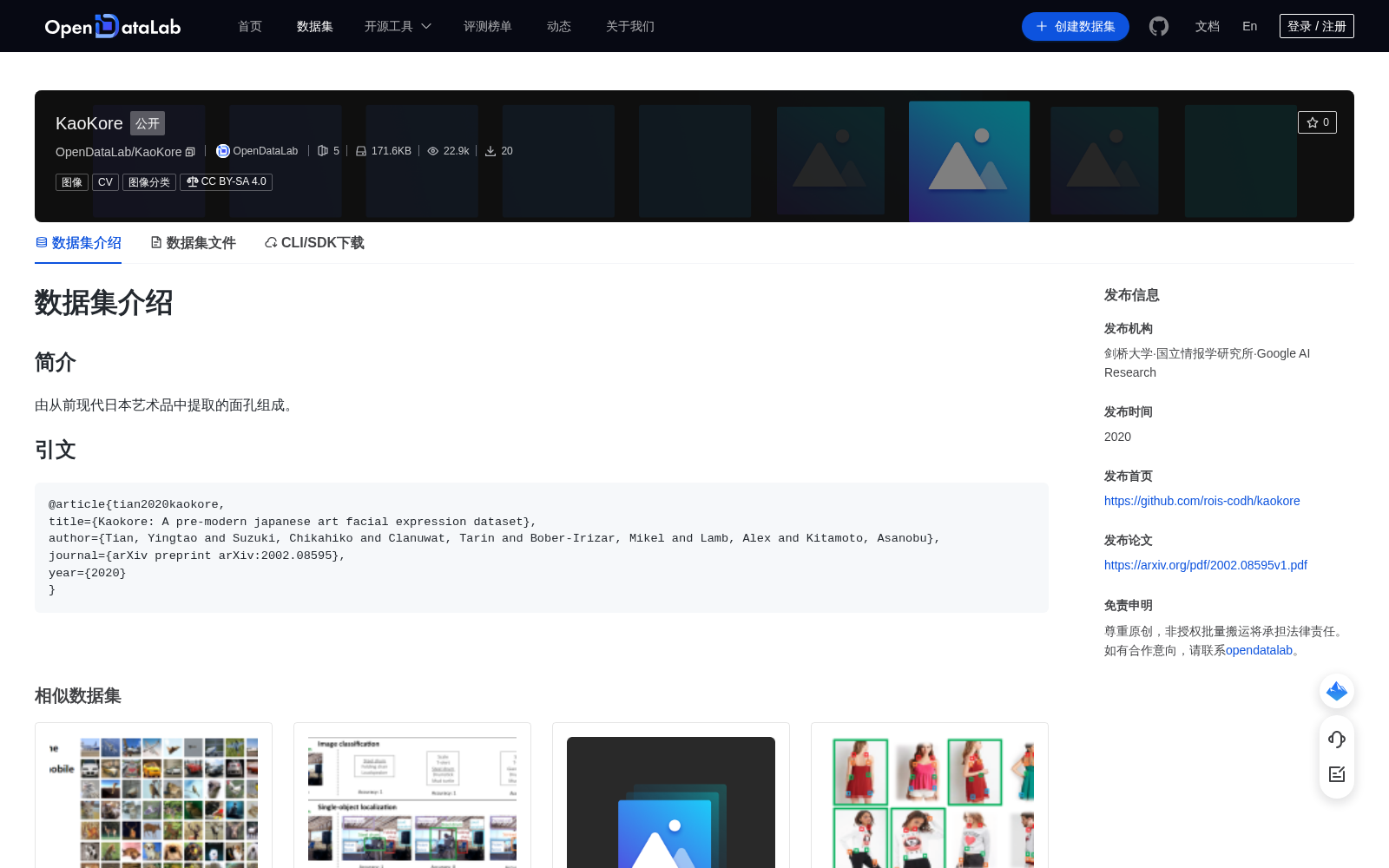Click the CV tag
1389x868 pixels.
coord(105,182)
